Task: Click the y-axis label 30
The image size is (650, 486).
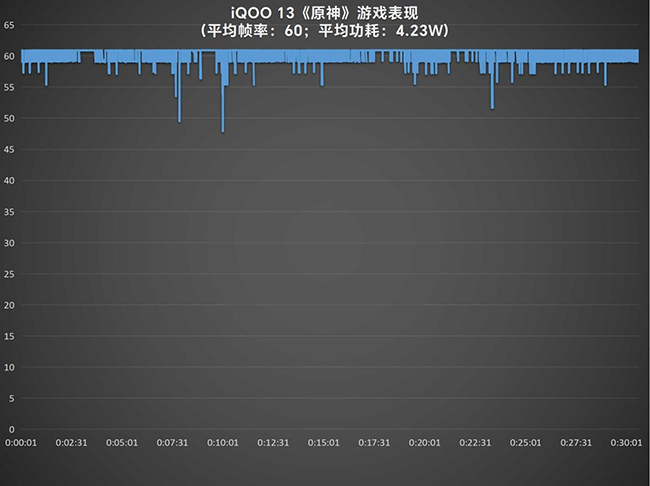Action: [x=9, y=243]
